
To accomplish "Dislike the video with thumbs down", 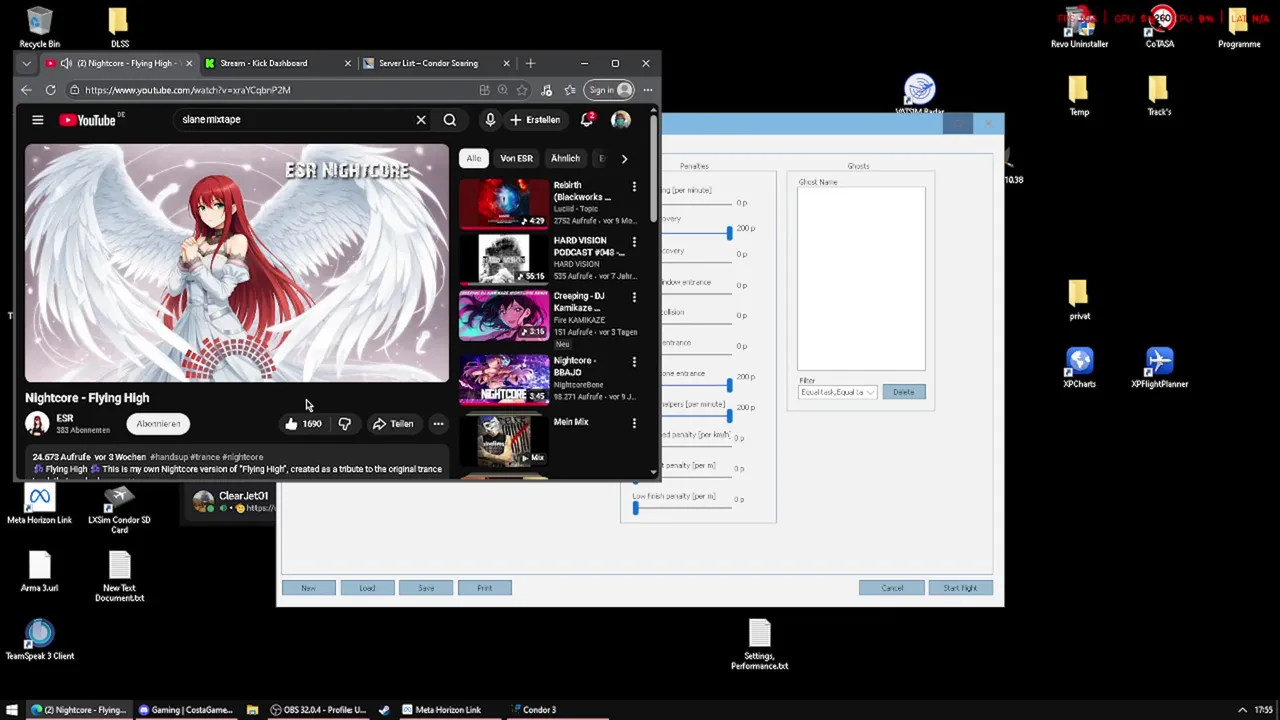I will point(344,424).
